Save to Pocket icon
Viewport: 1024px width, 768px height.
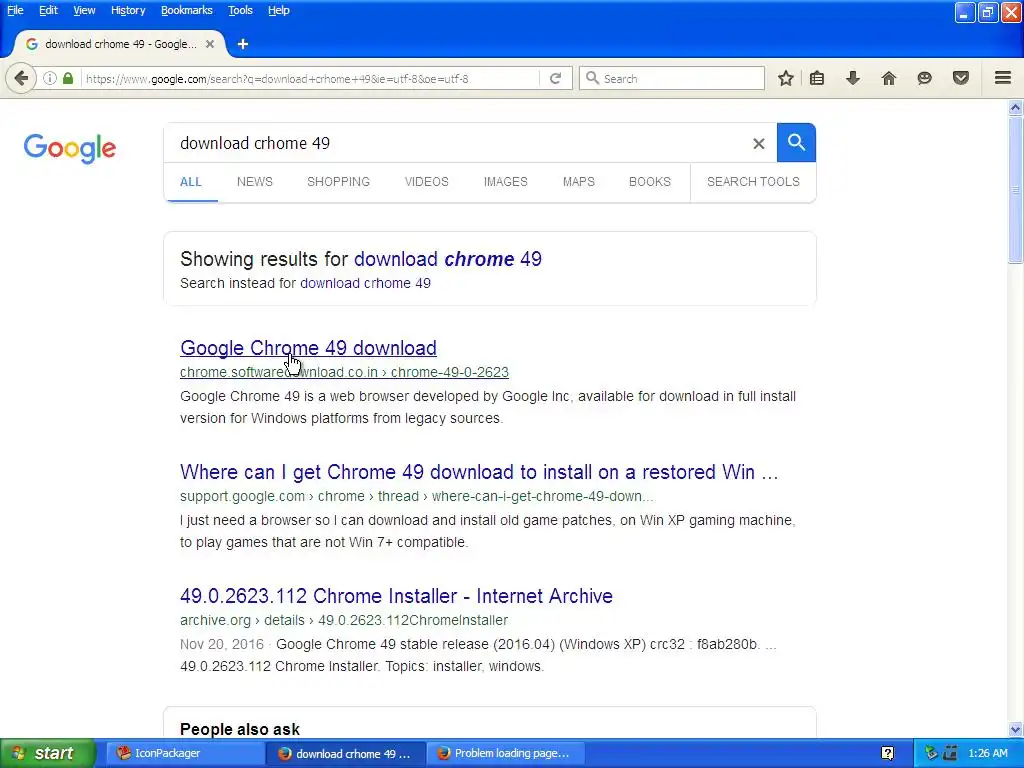(961, 78)
